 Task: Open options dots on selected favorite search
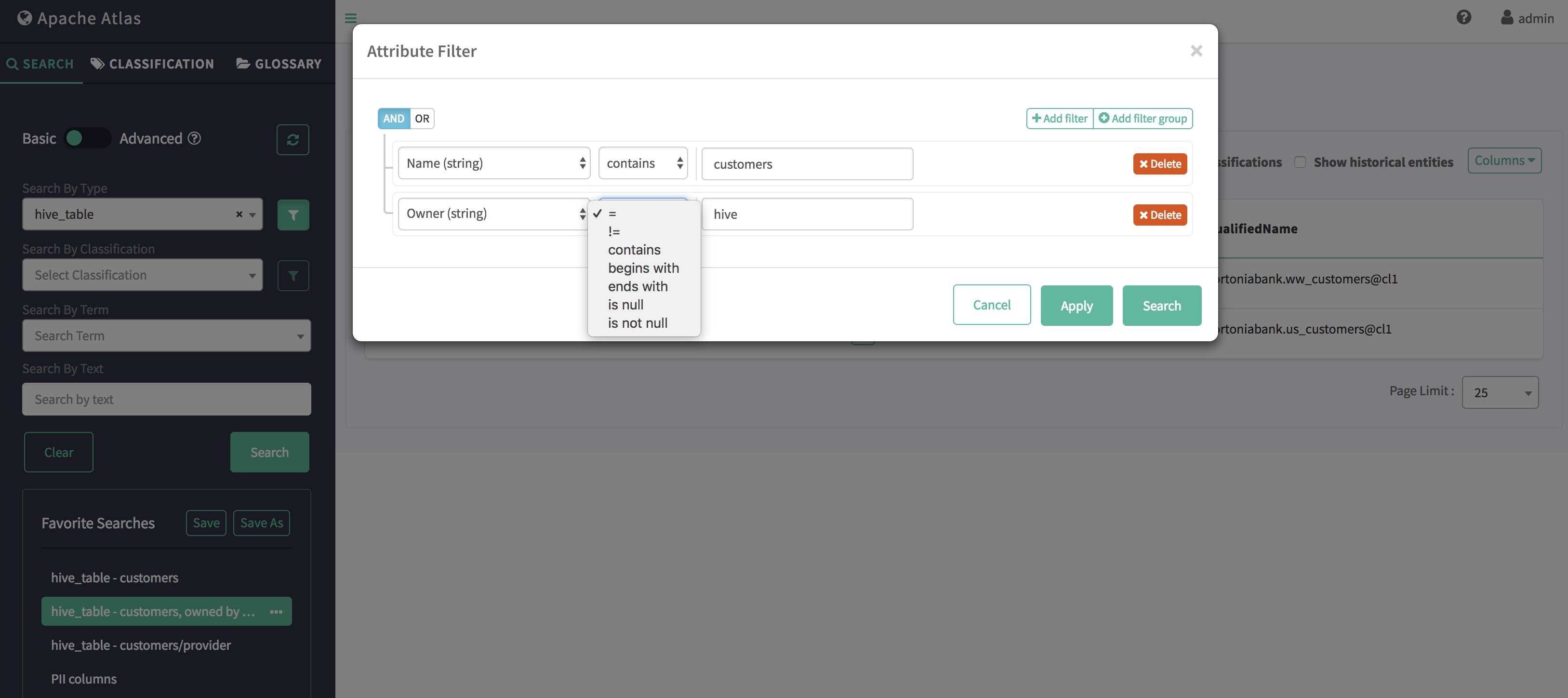coord(276,612)
